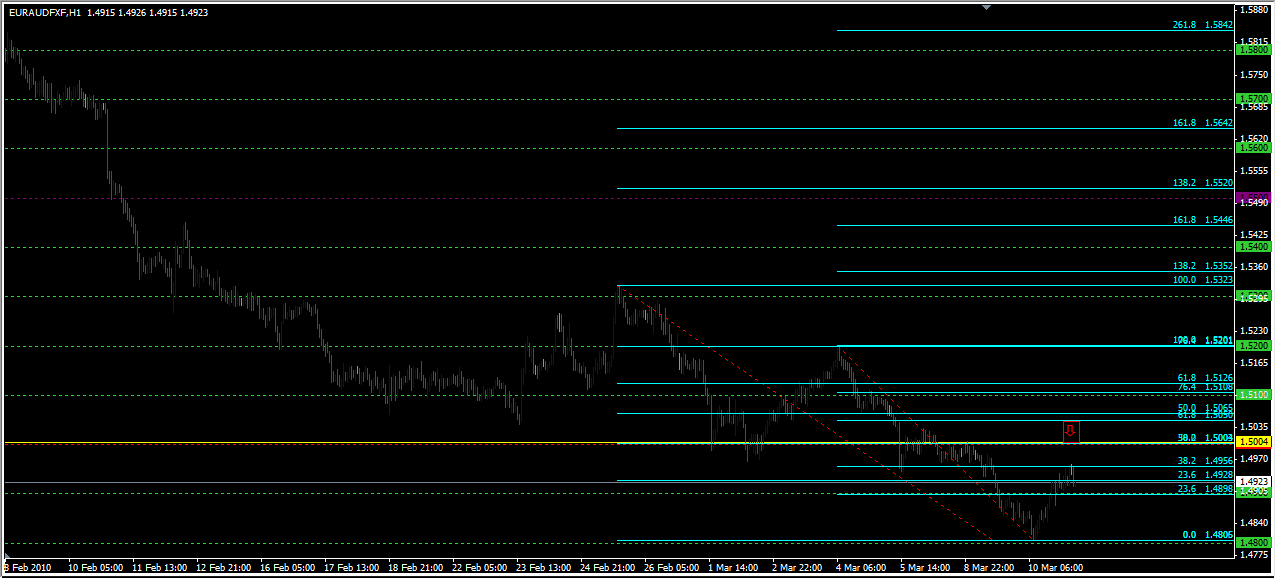The height and width of the screenshot is (578, 1275).
Task: Click the 1.4970 price scale value
Action: [x=1253, y=459]
